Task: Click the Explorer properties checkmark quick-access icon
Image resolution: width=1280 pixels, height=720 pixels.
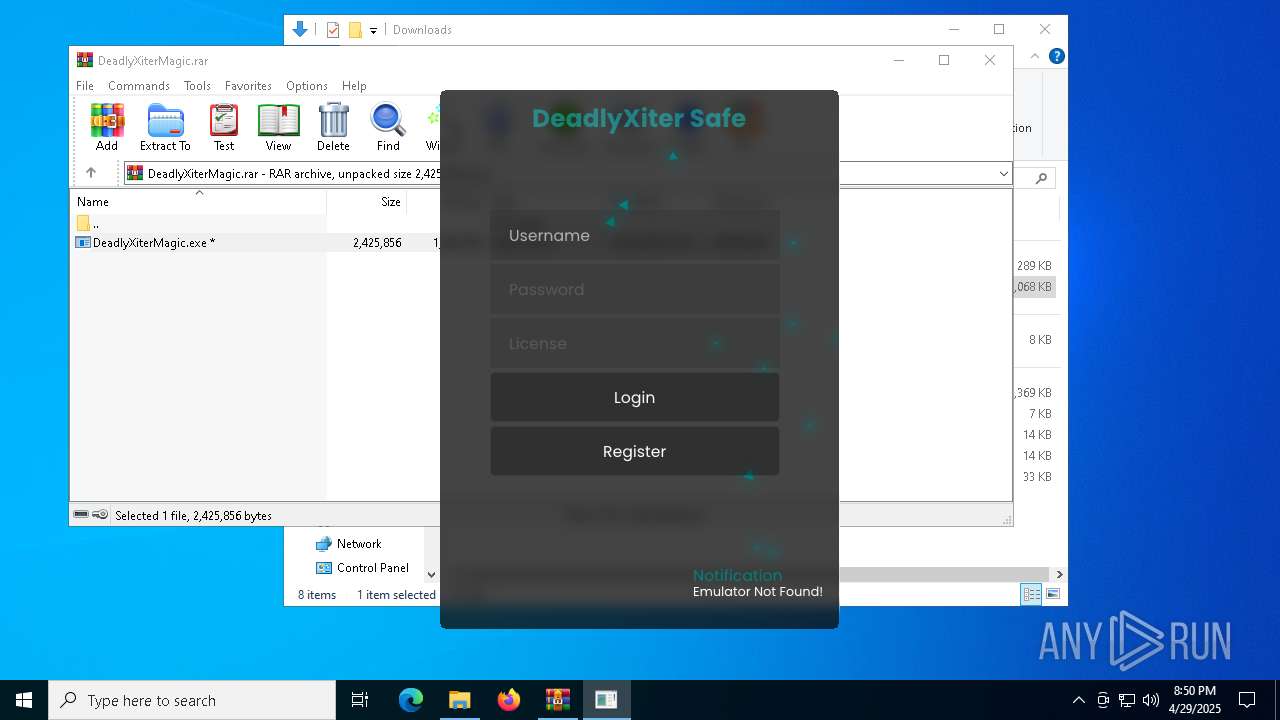Action: [333, 30]
